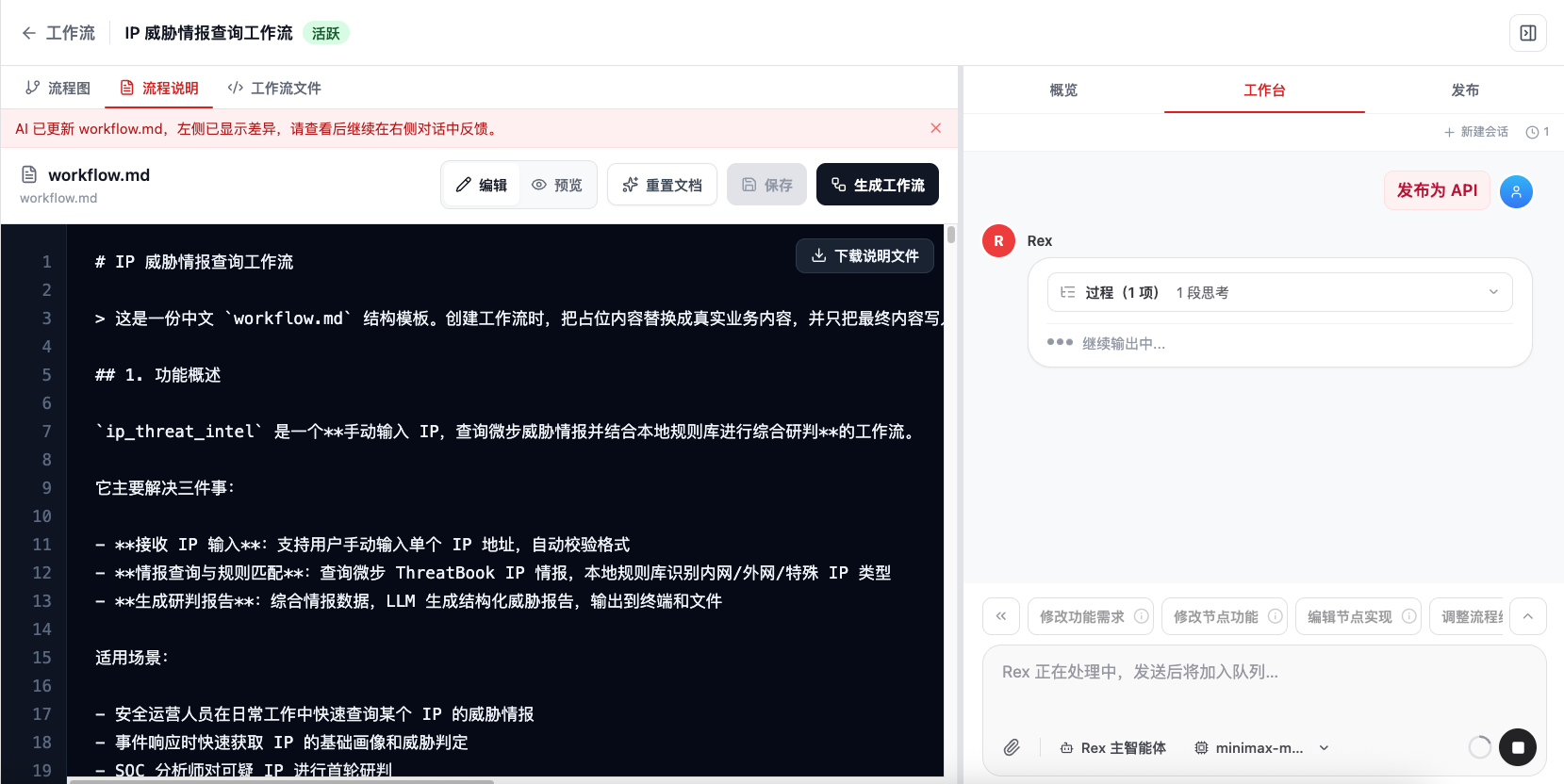Click the 生成工作流 button
1564x784 pixels.
click(x=878, y=185)
